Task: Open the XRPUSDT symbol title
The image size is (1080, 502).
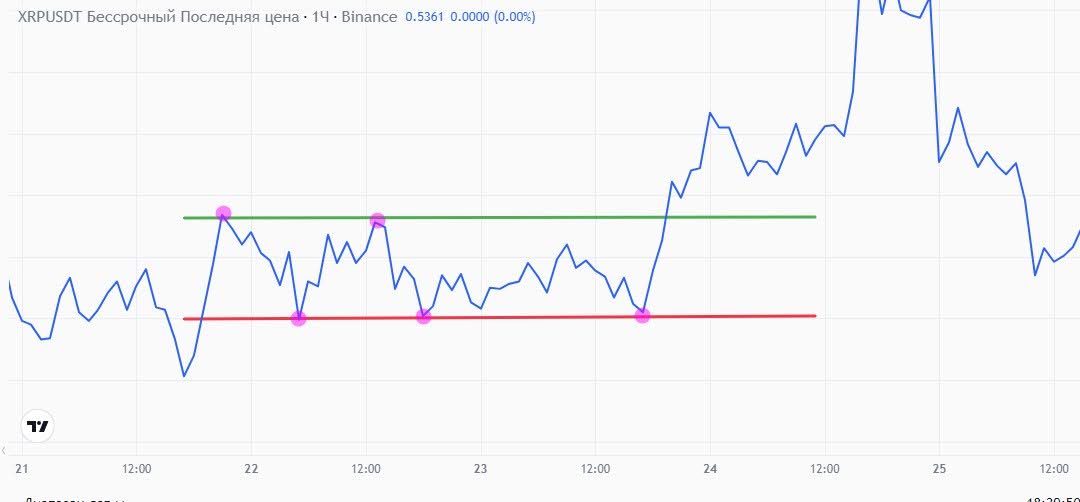Action: coord(207,17)
